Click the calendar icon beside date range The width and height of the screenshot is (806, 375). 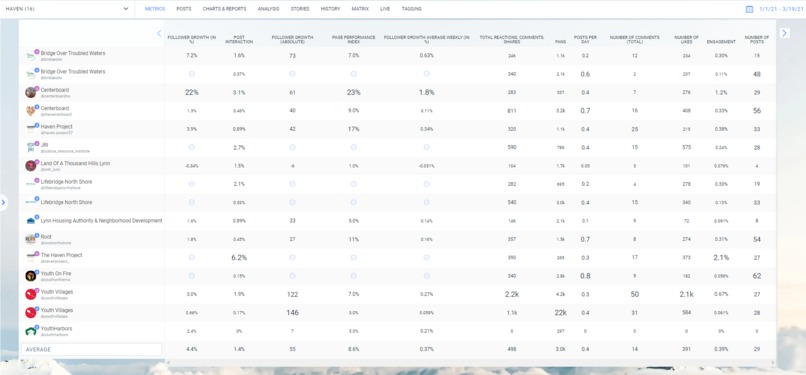(x=749, y=9)
